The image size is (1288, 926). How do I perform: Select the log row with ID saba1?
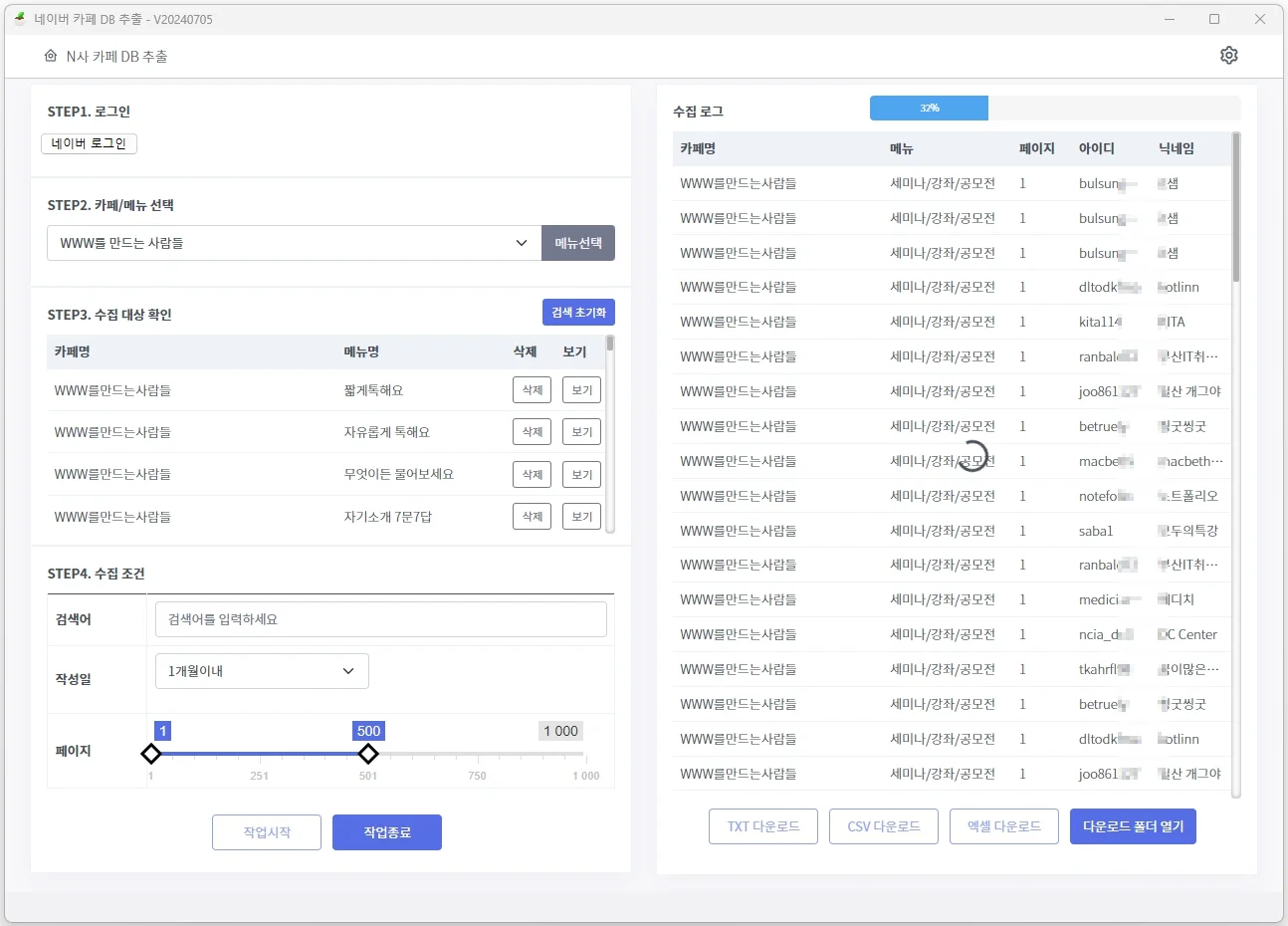[x=952, y=531]
